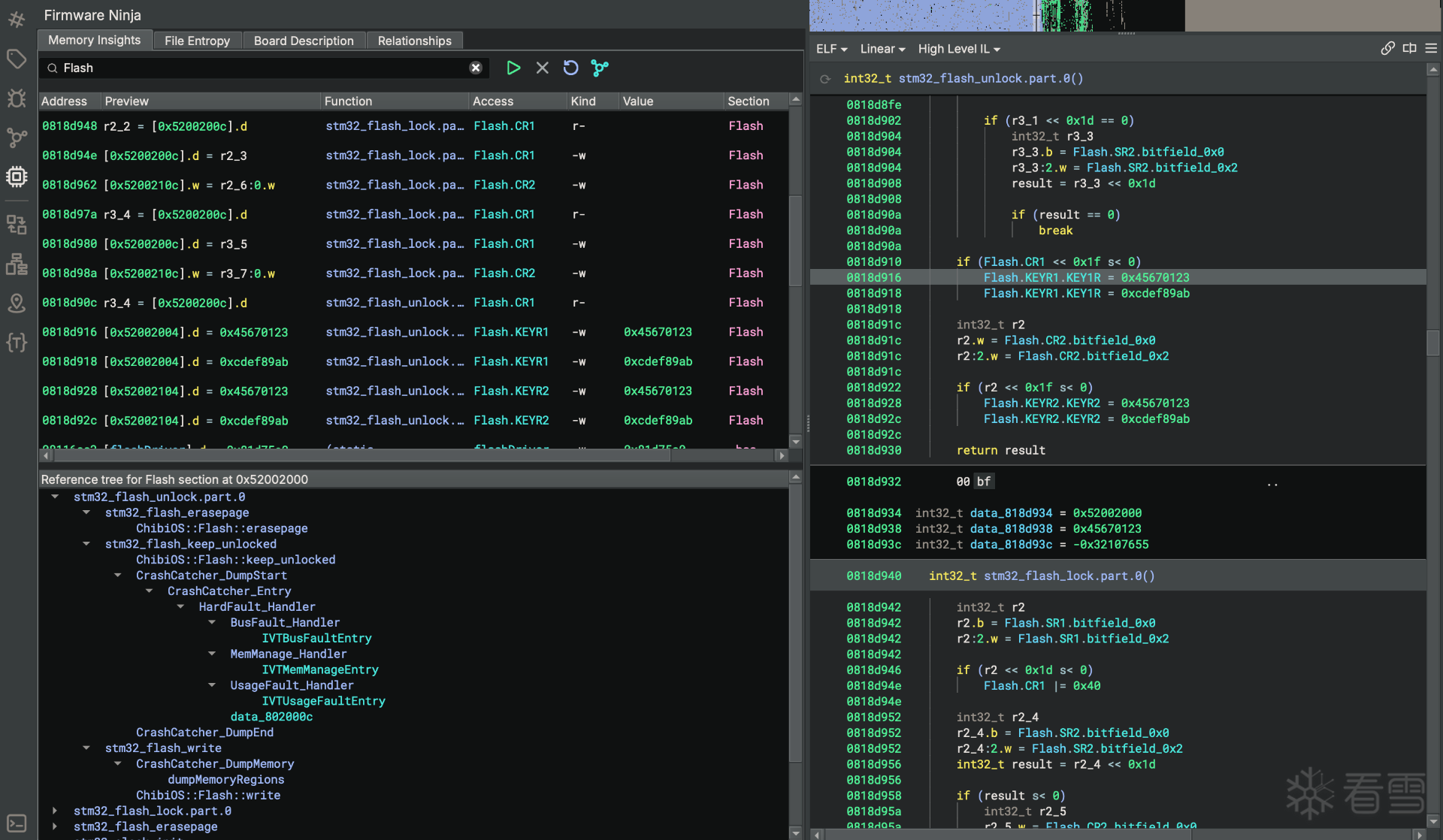1443x840 pixels.
Task: Click the cancel X icon in toolbar
Action: coord(542,68)
